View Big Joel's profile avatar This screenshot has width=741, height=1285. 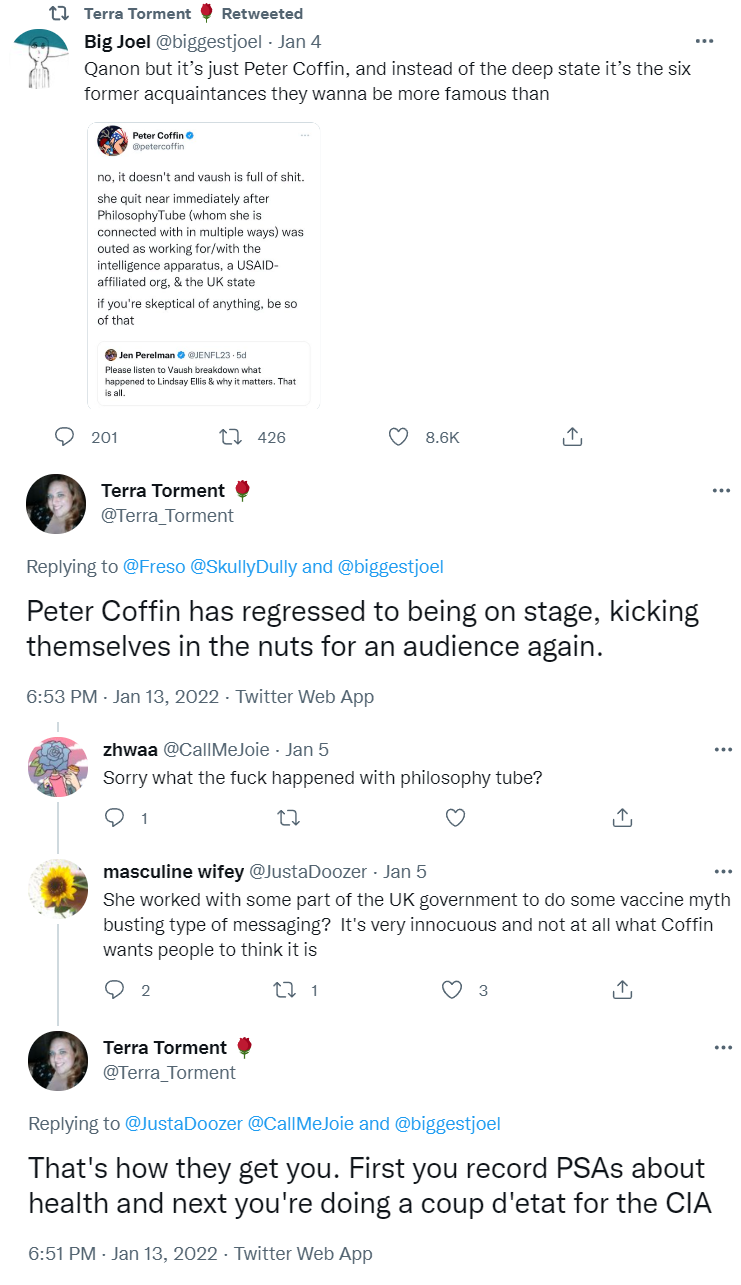(42, 60)
